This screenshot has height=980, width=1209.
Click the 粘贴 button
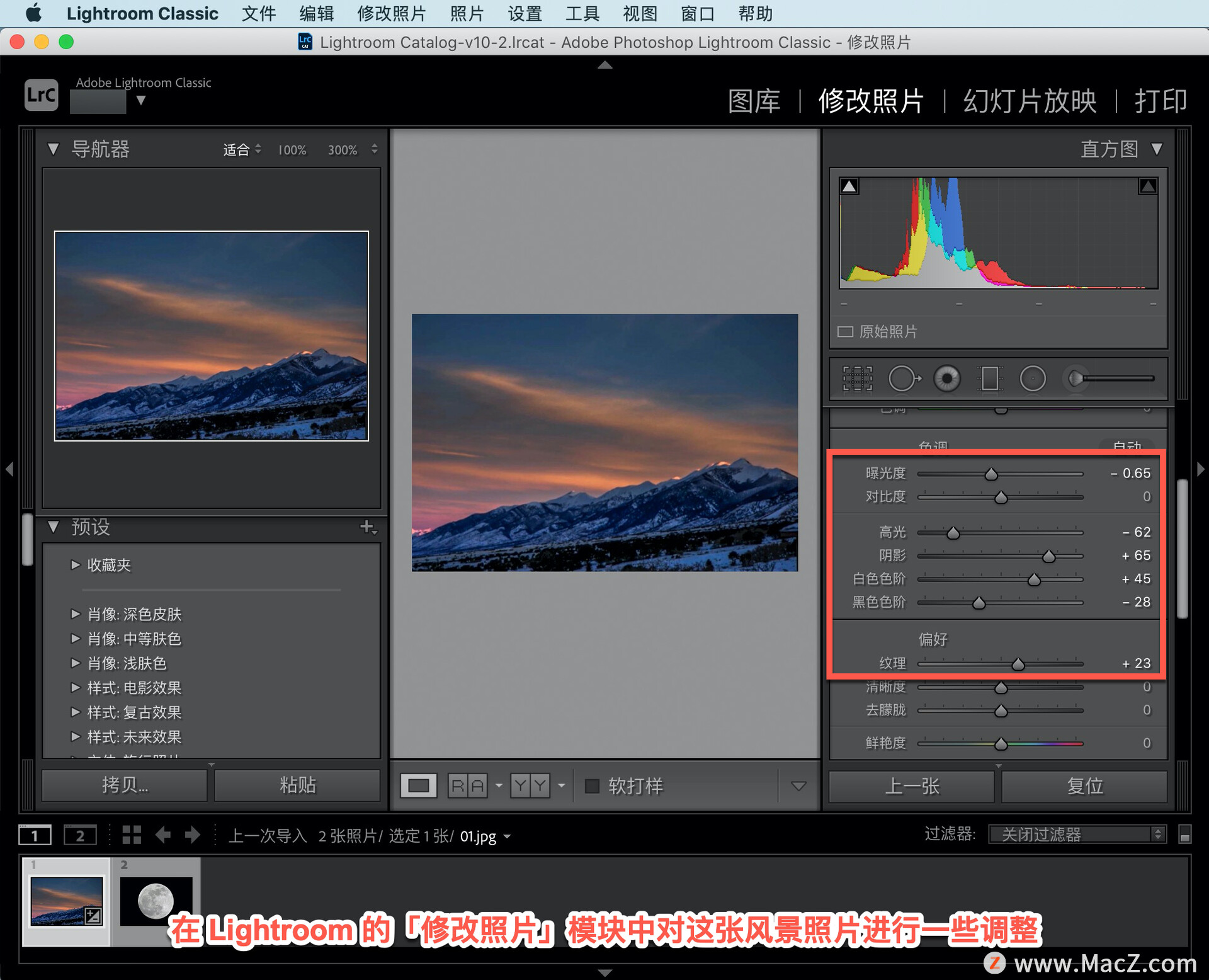[298, 785]
